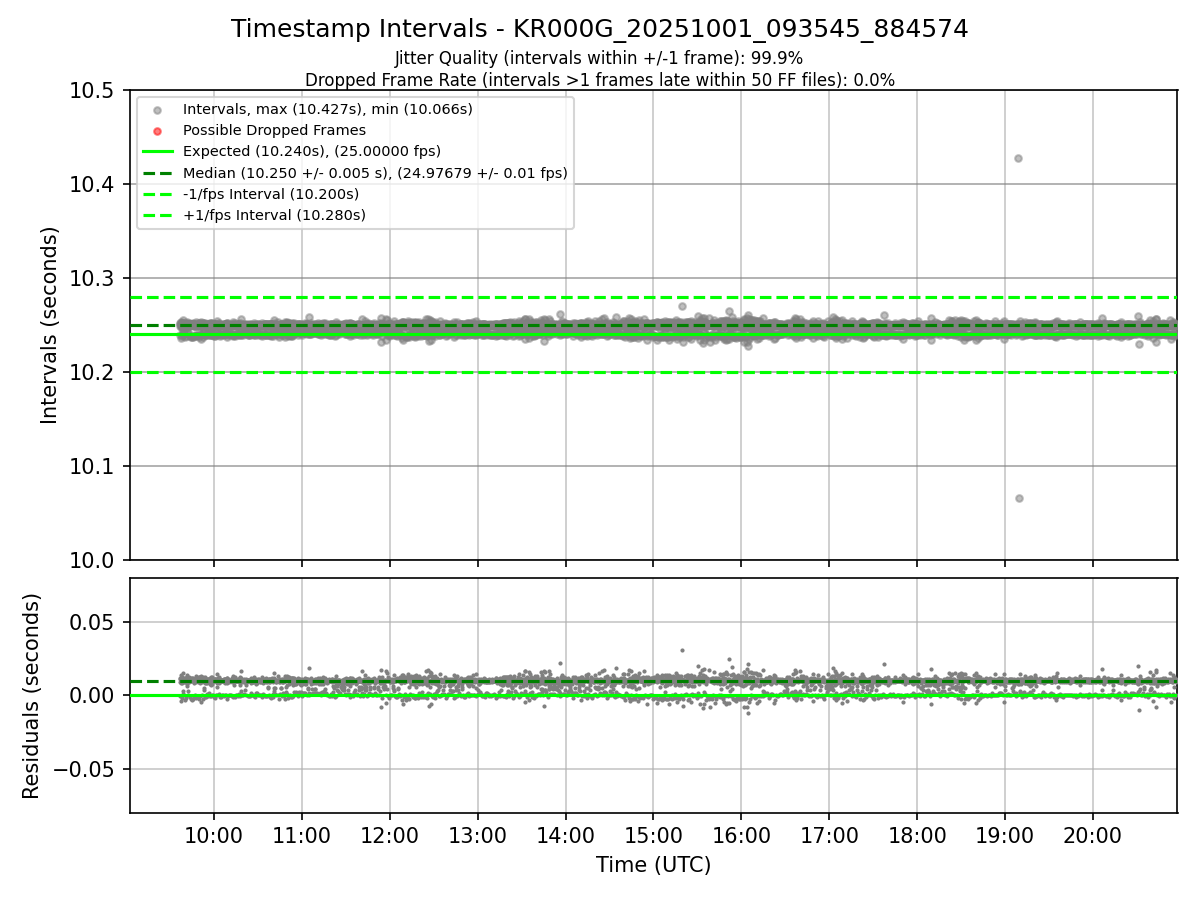The width and height of the screenshot is (1200, 900).
Task: Click the '17:00' time tick label
Action: pyautogui.click(x=829, y=835)
